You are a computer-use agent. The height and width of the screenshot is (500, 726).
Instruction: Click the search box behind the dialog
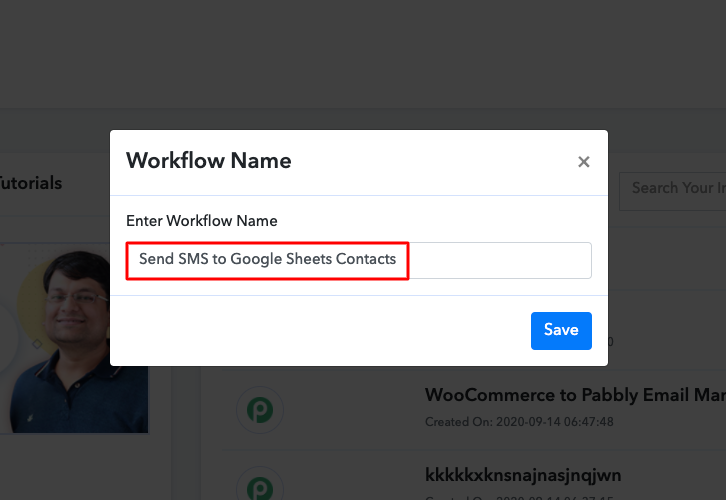pyautogui.click(x=672, y=191)
